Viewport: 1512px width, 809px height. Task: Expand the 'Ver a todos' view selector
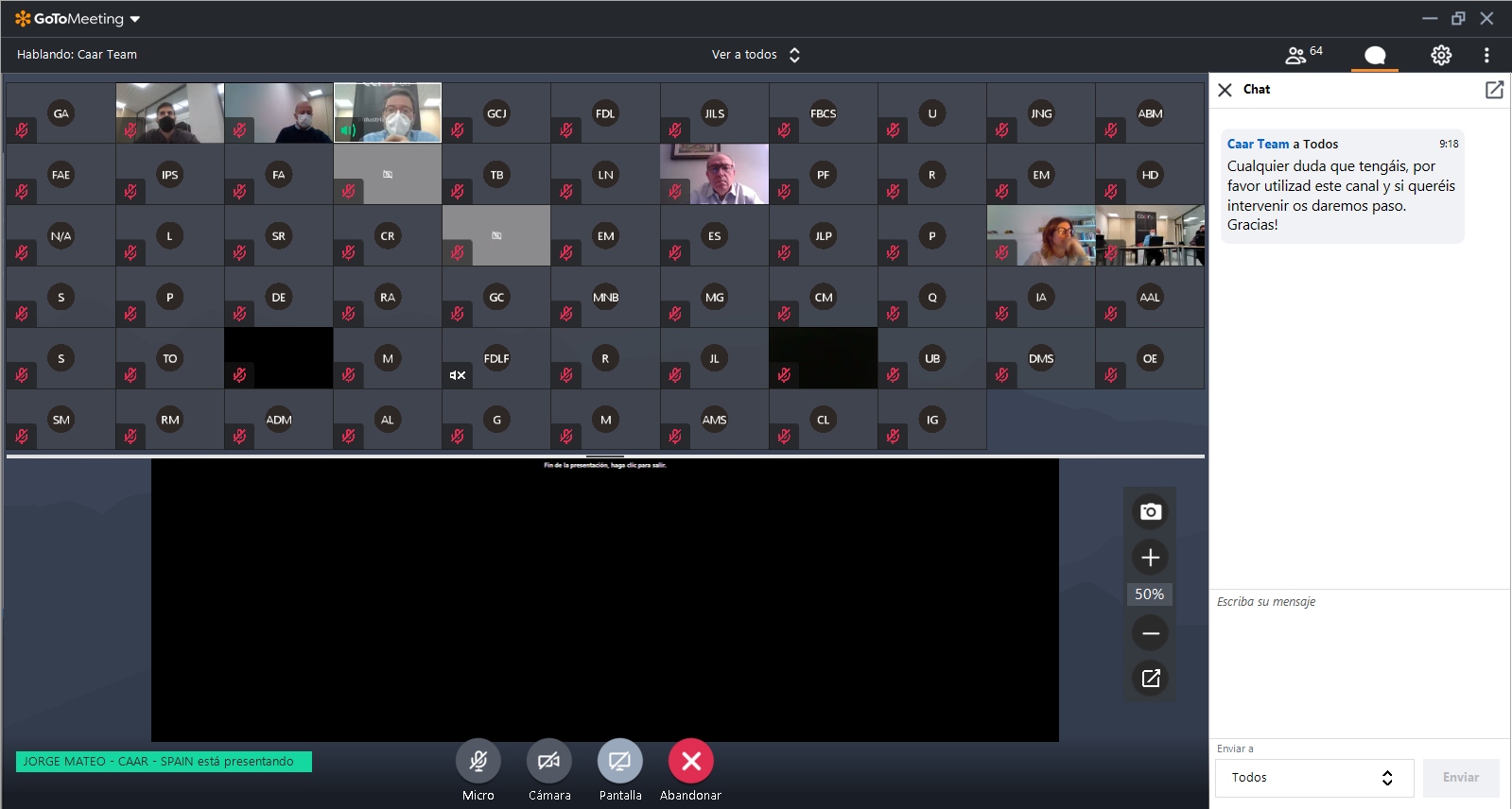click(x=756, y=55)
